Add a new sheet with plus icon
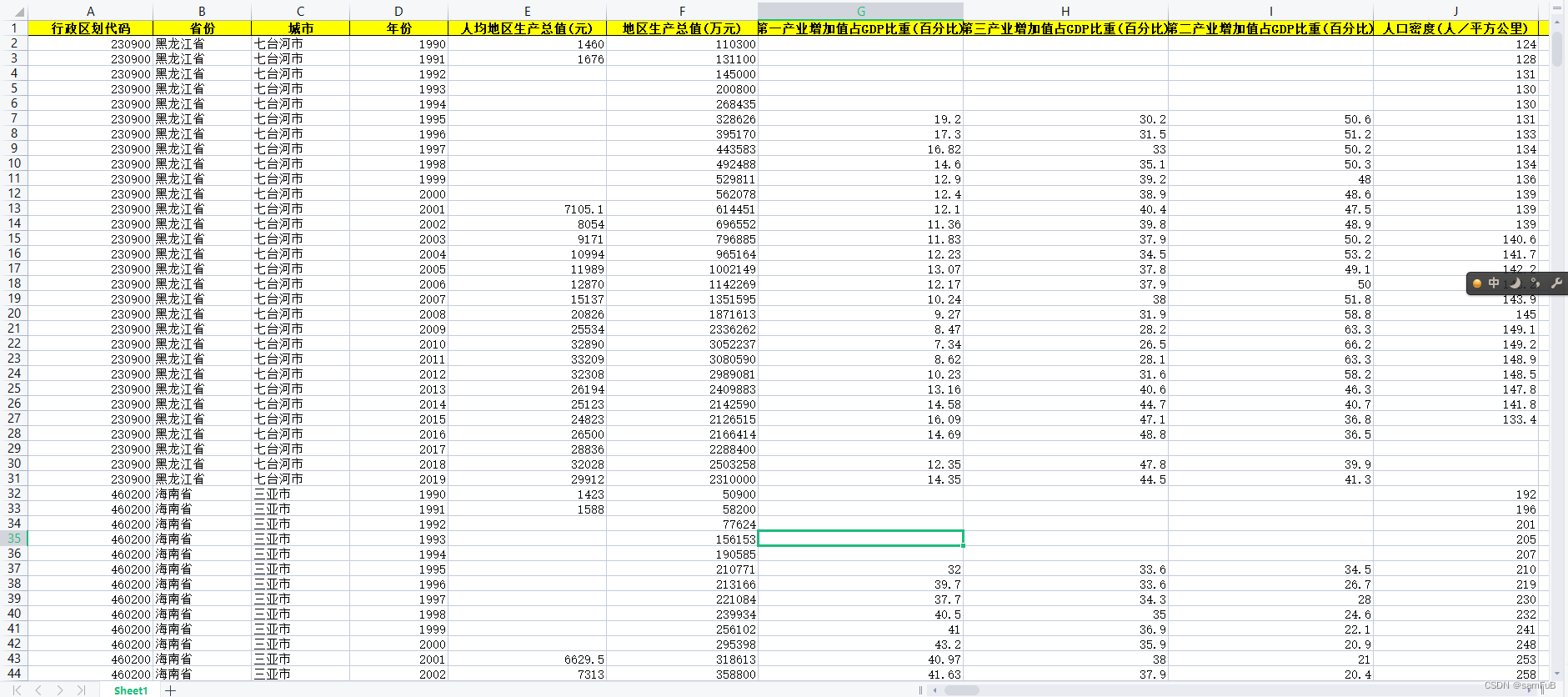This screenshot has height=697, width=1568. pyautogui.click(x=171, y=690)
